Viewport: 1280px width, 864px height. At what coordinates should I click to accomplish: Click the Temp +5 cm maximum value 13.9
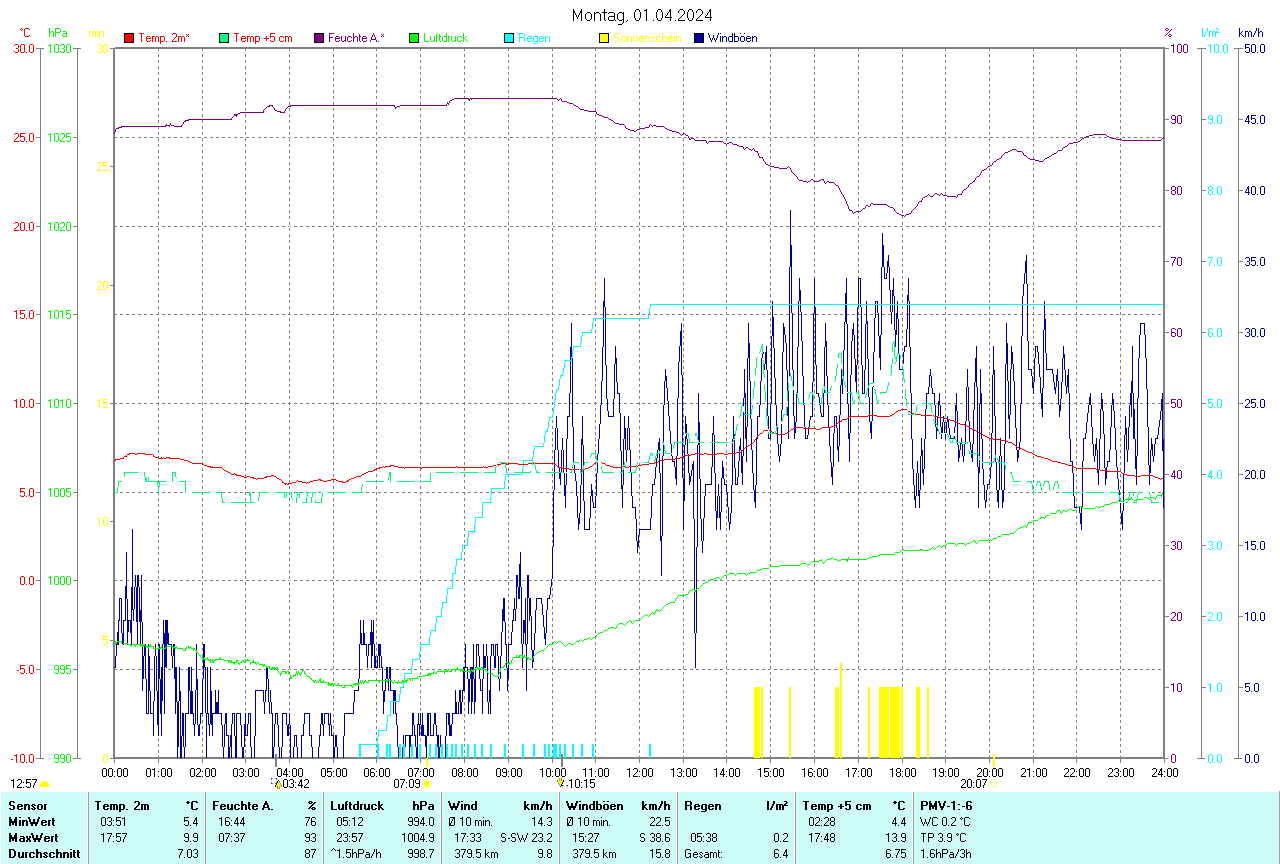pos(895,838)
